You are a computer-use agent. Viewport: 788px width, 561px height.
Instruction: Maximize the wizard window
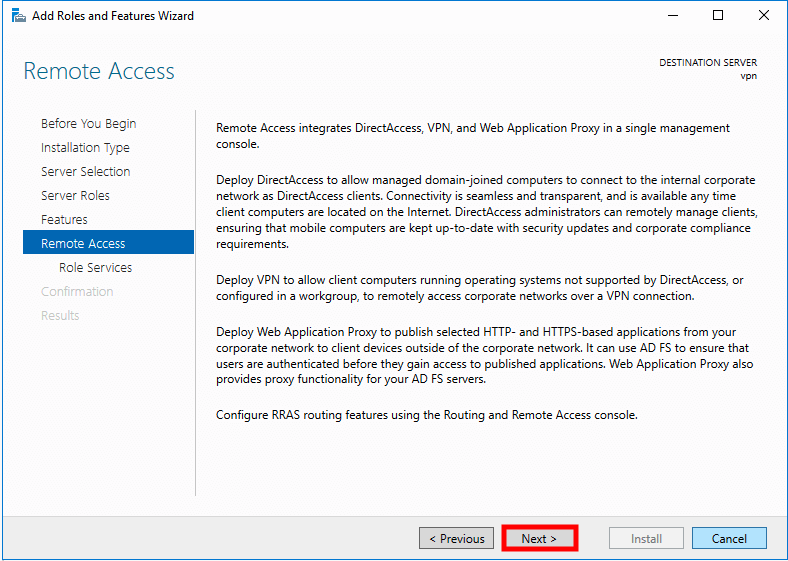coord(718,16)
